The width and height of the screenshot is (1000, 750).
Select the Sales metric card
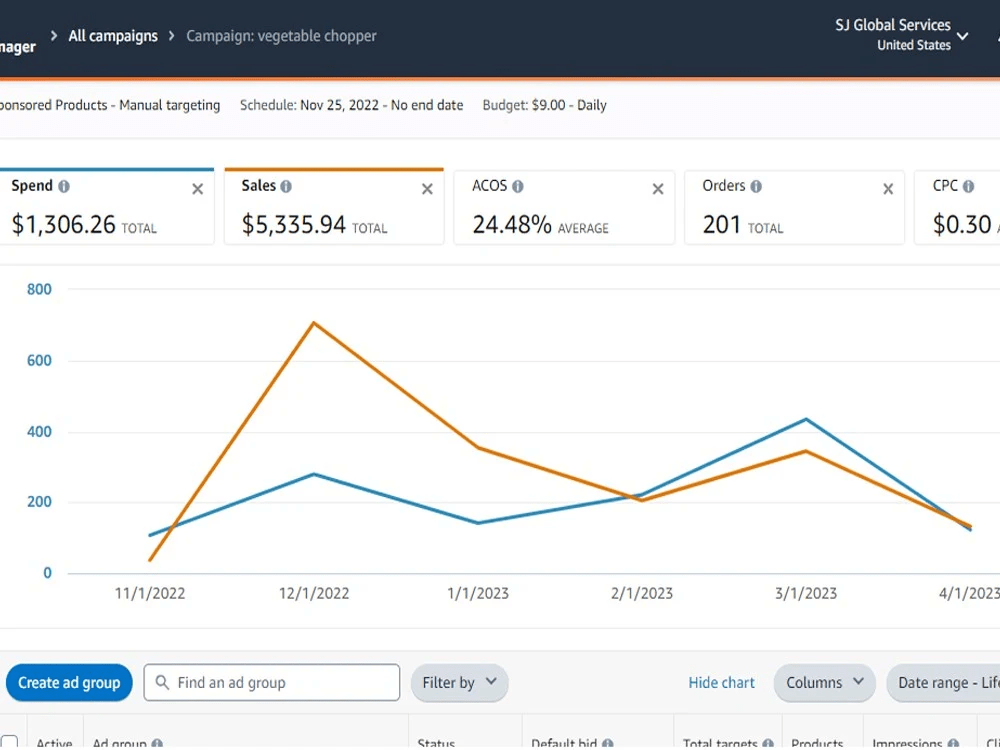(x=334, y=207)
